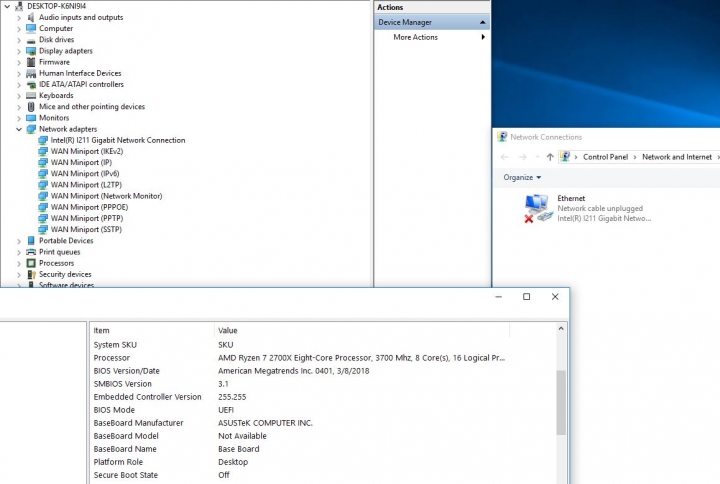This screenshot has width=720, height=484.
Task: Click the ASUSTeK COMPUTER INC. value
Action: [265, 423]
